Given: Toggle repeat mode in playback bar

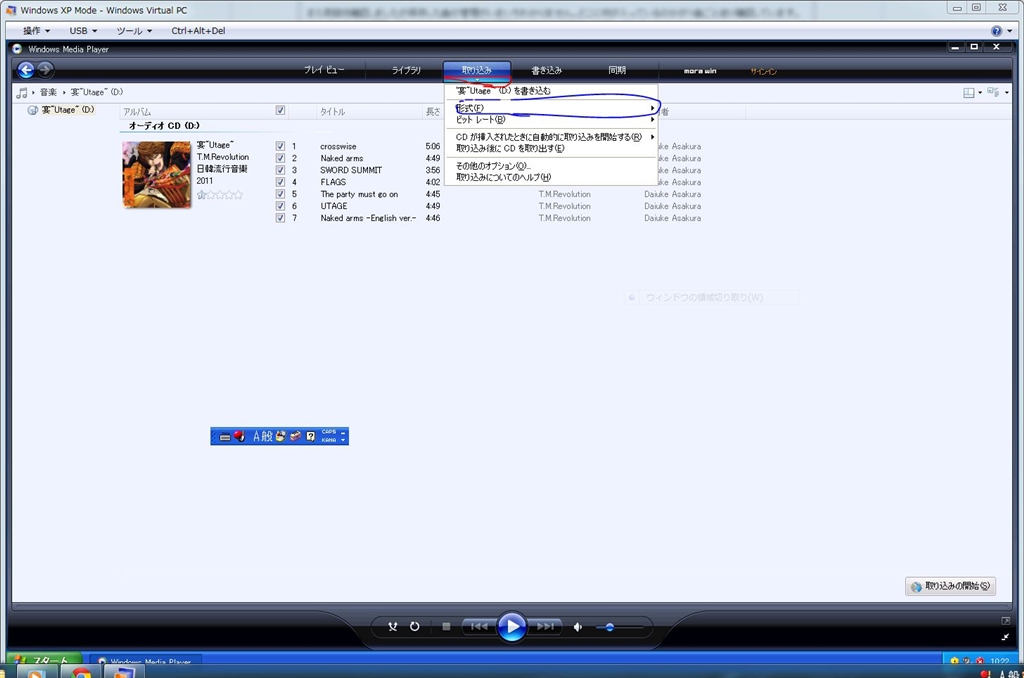Looking at the screenshot, I should [415, 626].
